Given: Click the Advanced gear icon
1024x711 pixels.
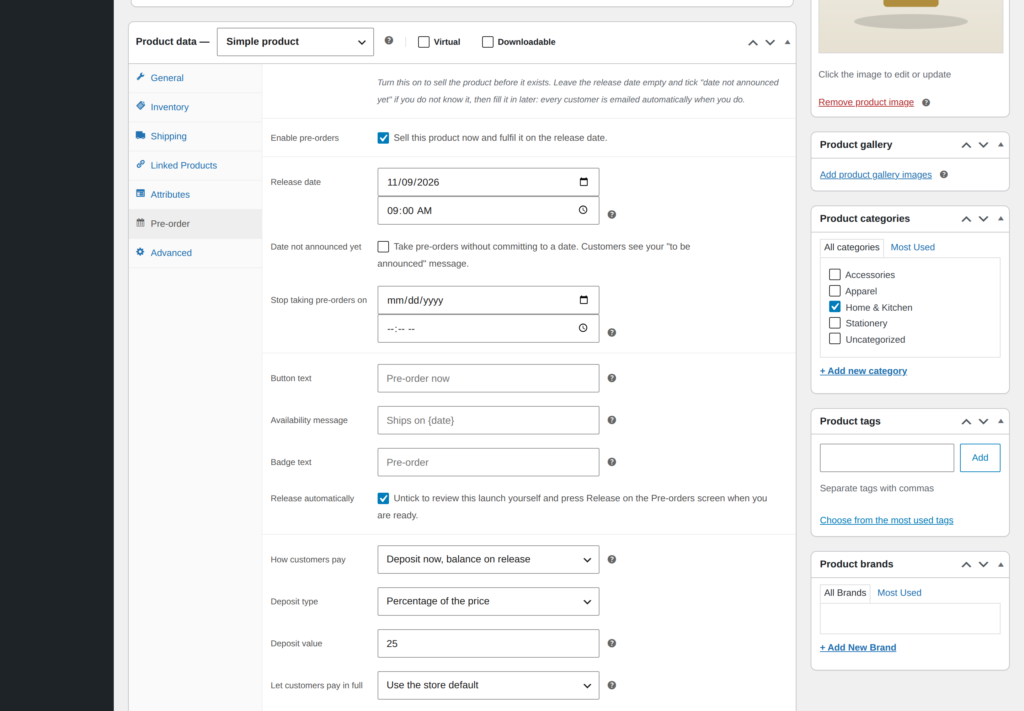Looking at the screenshot, I should point(140,252).
